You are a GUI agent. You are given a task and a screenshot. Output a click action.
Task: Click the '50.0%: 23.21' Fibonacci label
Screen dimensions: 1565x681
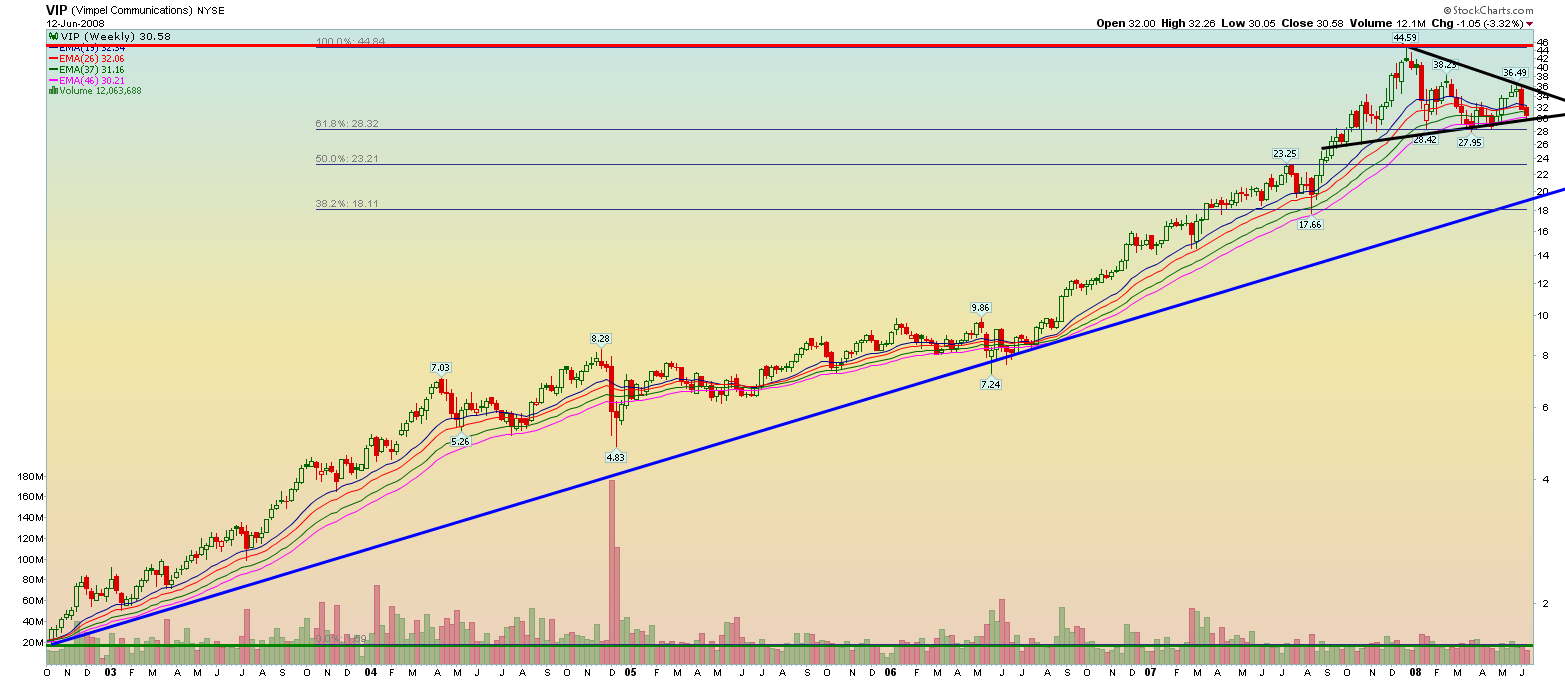pos(348,159)
